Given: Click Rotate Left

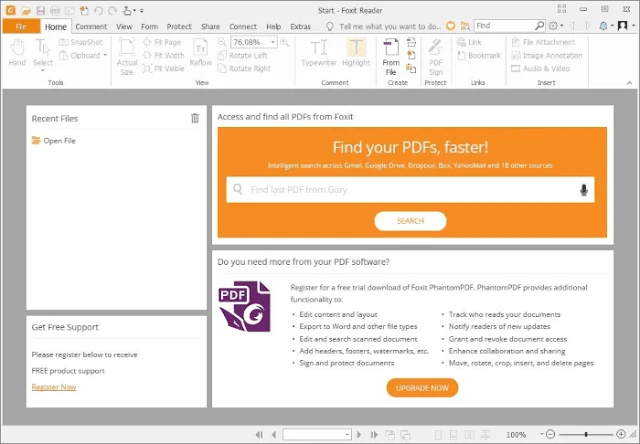Looking at the screenshot, I should tap(243, 55).
